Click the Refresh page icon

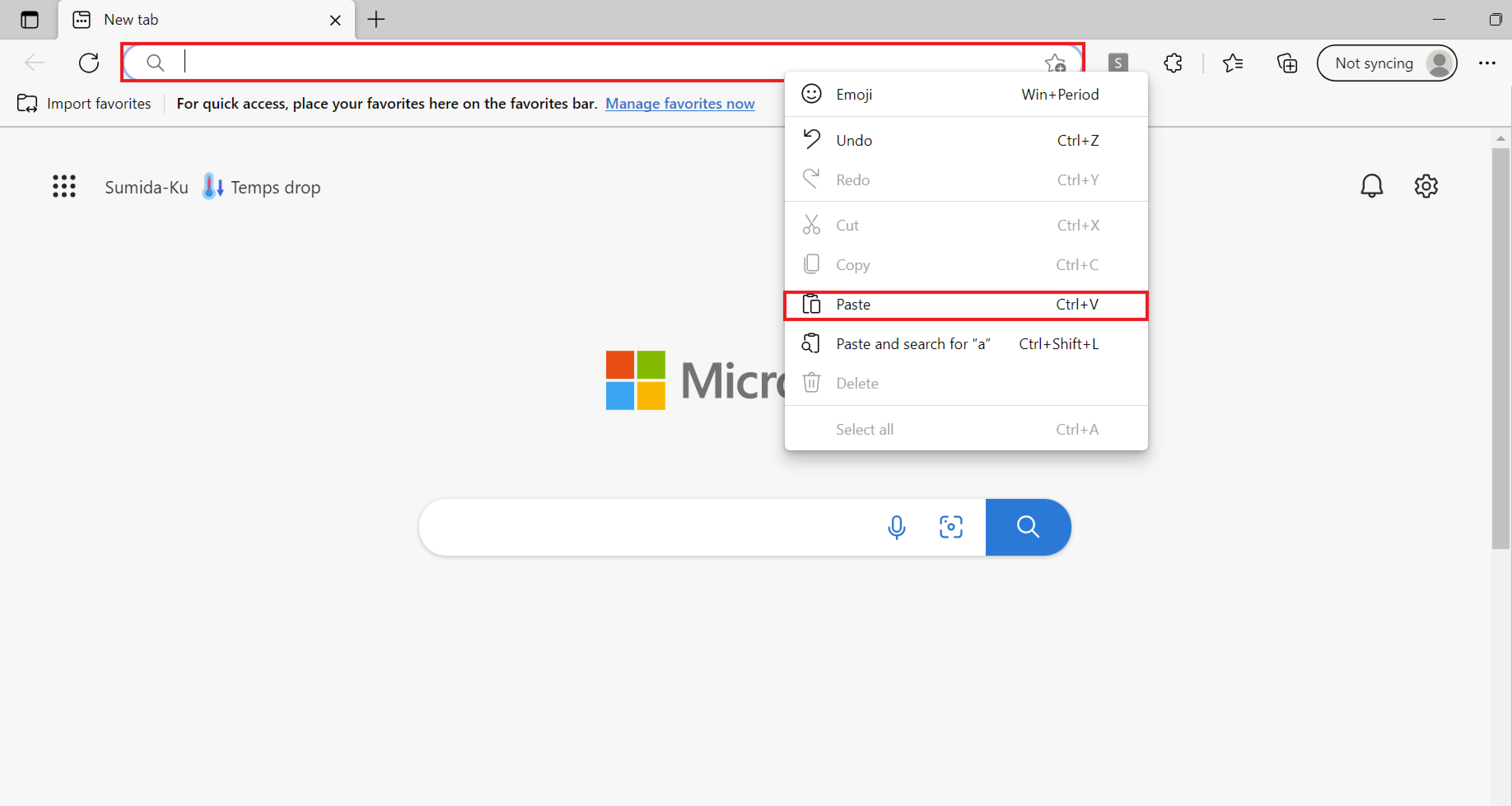point(89,63)
